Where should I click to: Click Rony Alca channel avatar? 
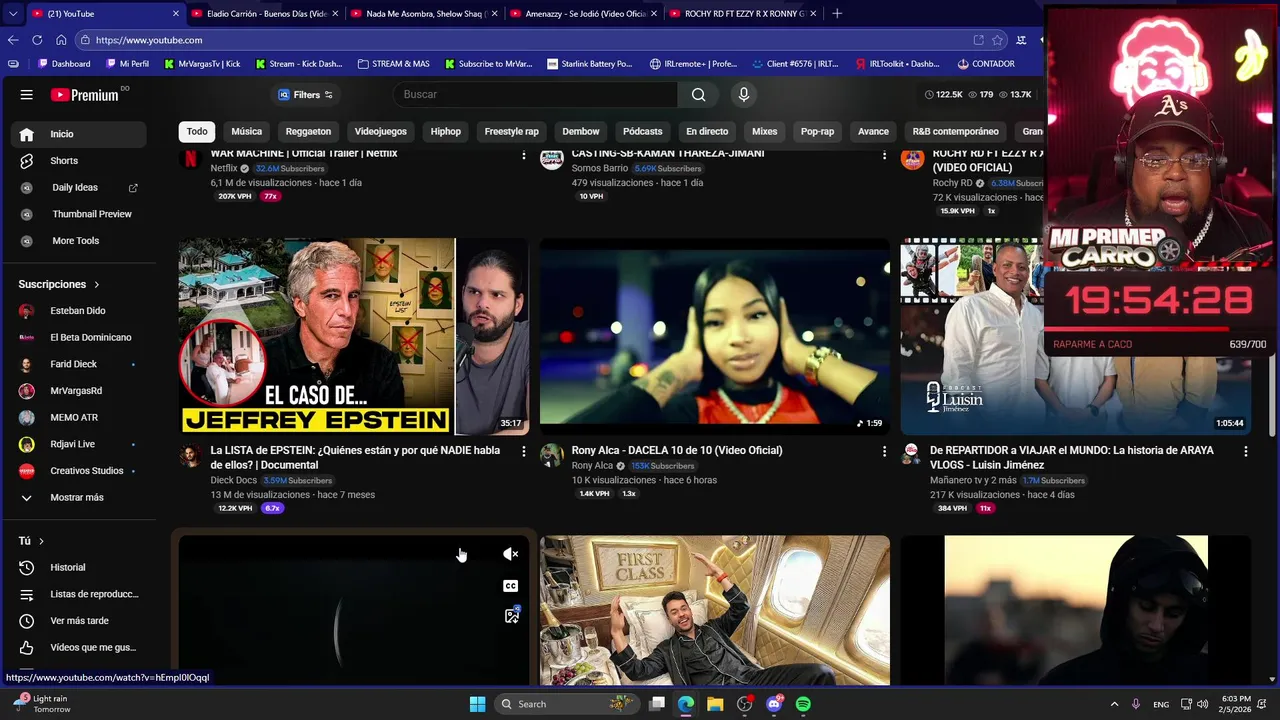[551, 456]
